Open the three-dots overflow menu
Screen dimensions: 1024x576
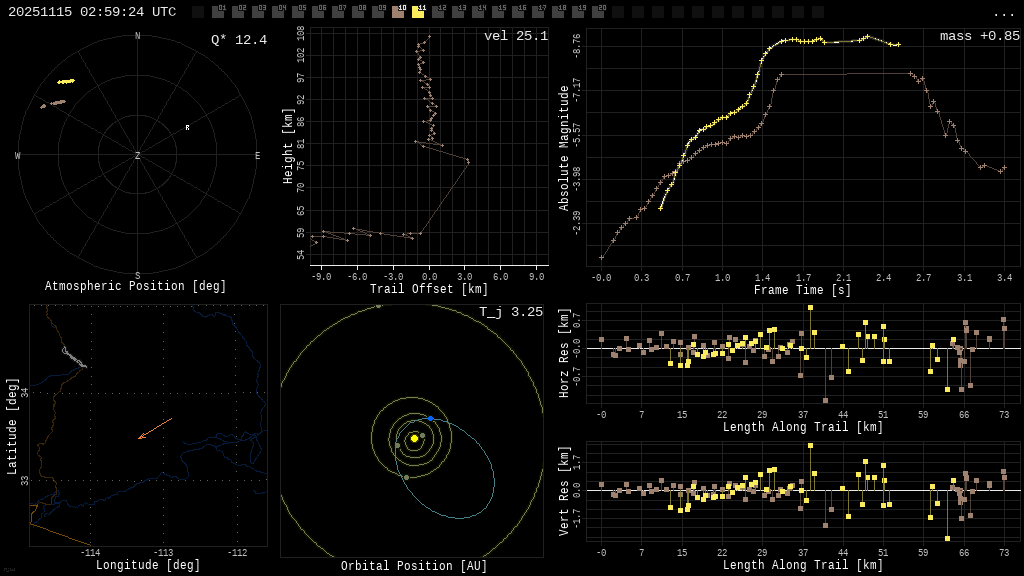coord(1003,14)
